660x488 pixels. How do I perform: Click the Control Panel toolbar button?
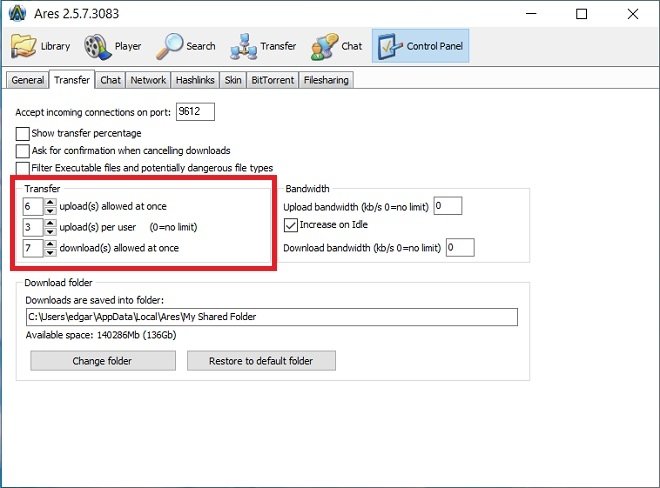420,46
